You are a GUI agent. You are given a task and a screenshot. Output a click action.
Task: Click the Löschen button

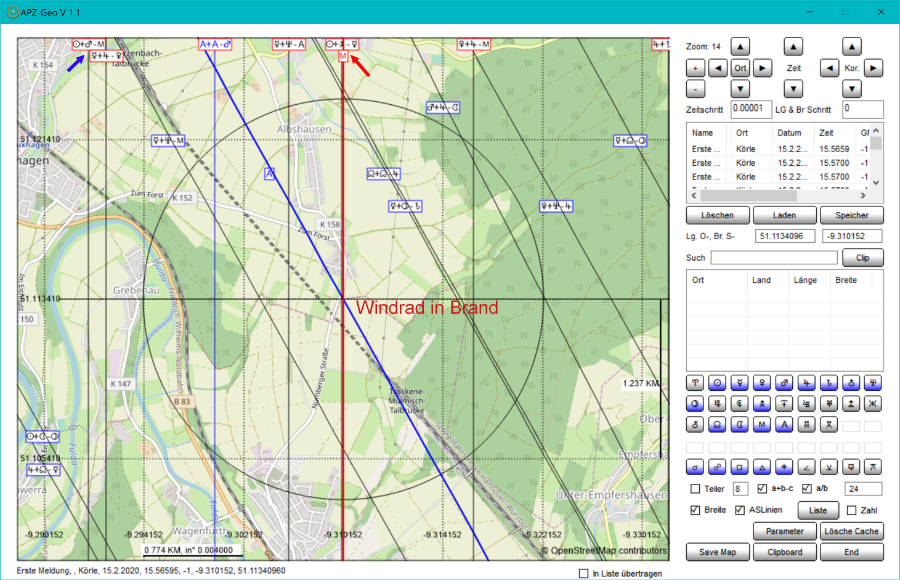pos(717,215)
